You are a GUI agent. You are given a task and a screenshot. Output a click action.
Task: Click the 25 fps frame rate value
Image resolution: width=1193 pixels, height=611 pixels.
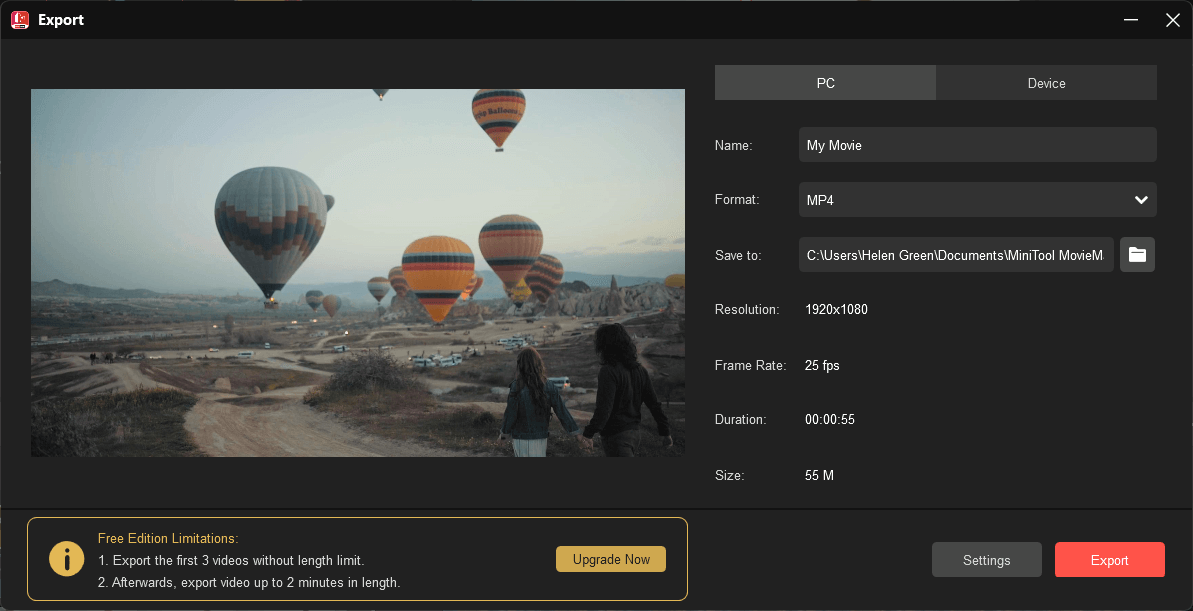[x=822, y=365]
